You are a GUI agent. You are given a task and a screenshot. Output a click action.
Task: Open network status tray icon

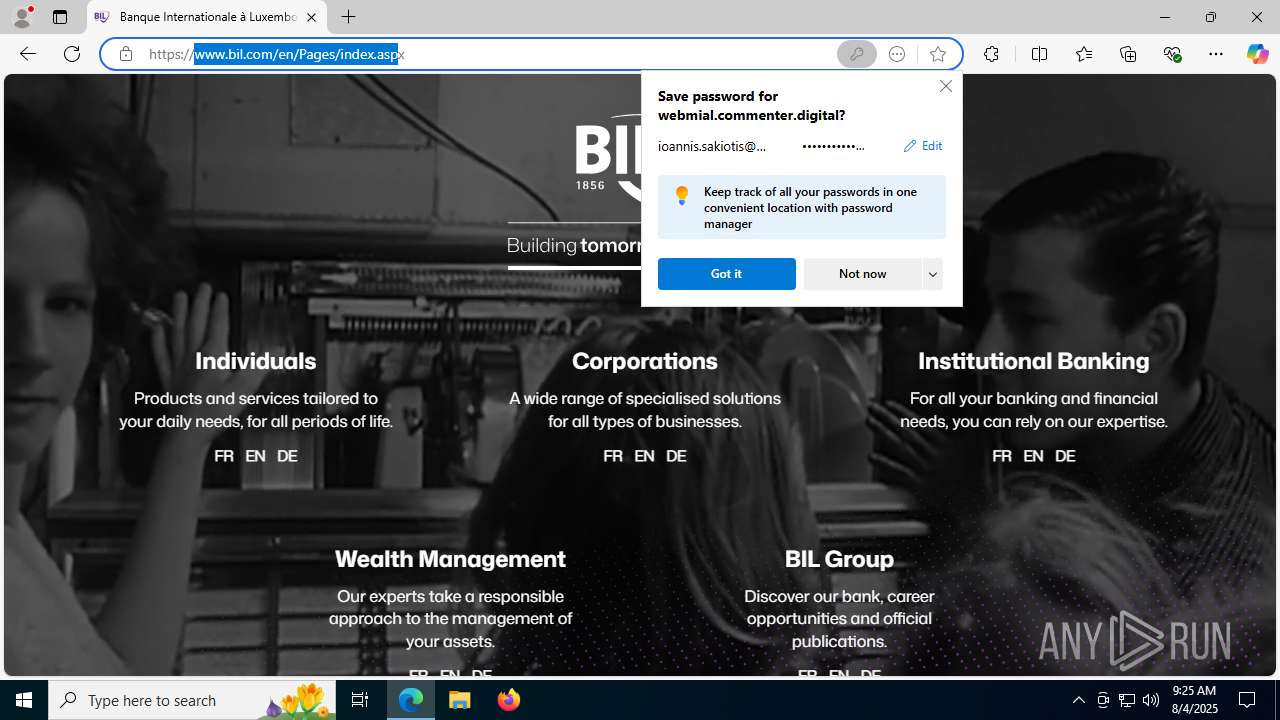[x=1127, y=700]
